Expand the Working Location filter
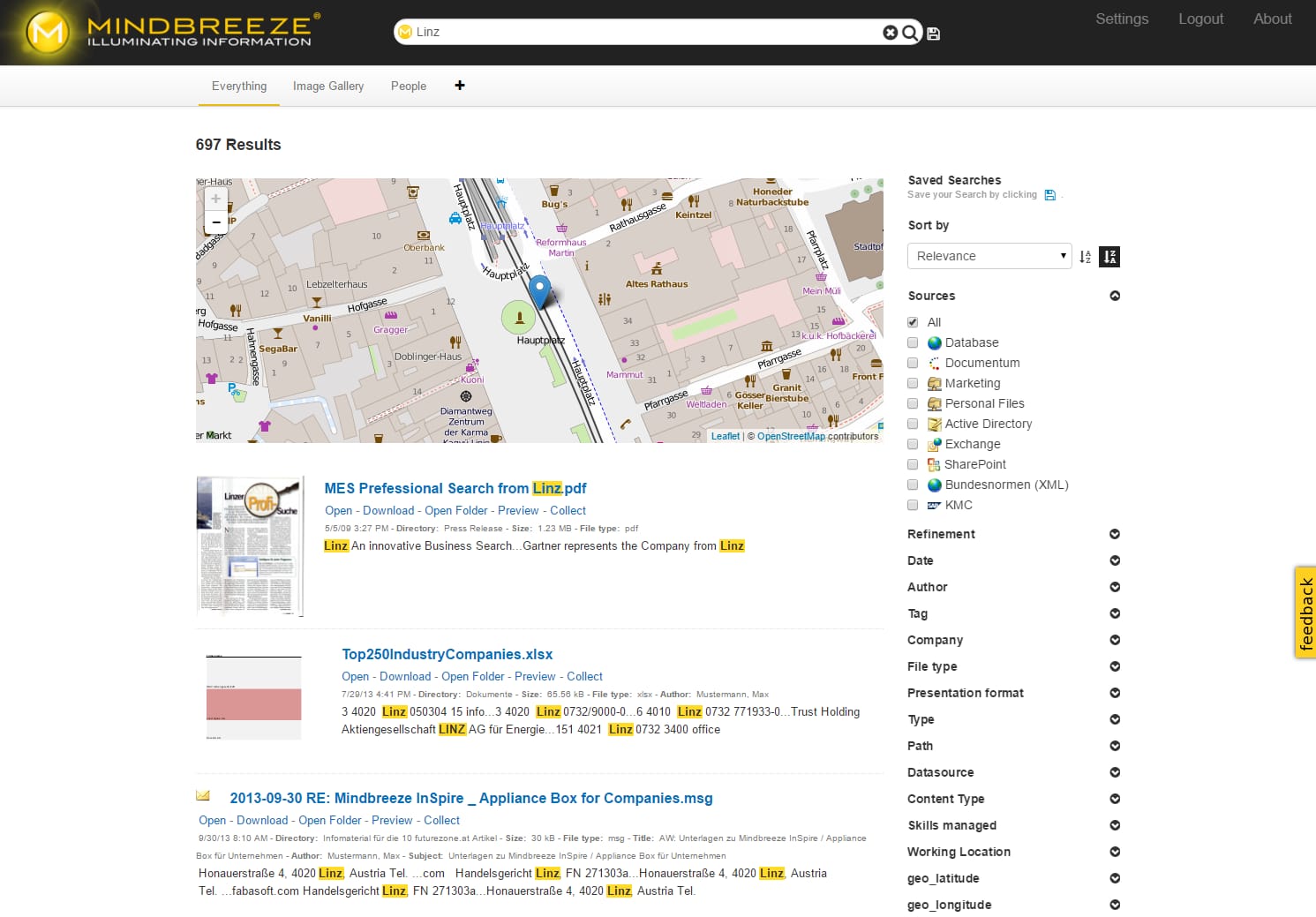The height and width of the screenshot is (917, 1316). [1115, 852]
